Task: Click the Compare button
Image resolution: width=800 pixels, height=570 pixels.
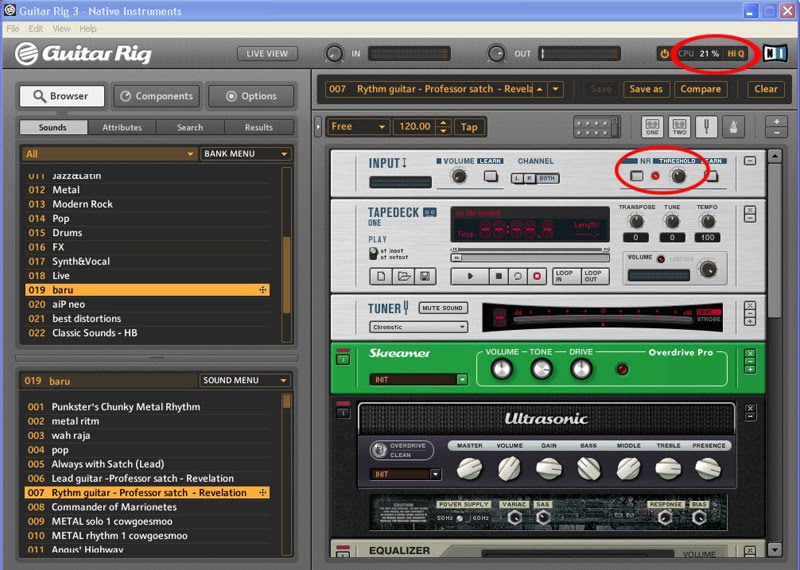Action: pyautogui.click(x=701, y=89)
